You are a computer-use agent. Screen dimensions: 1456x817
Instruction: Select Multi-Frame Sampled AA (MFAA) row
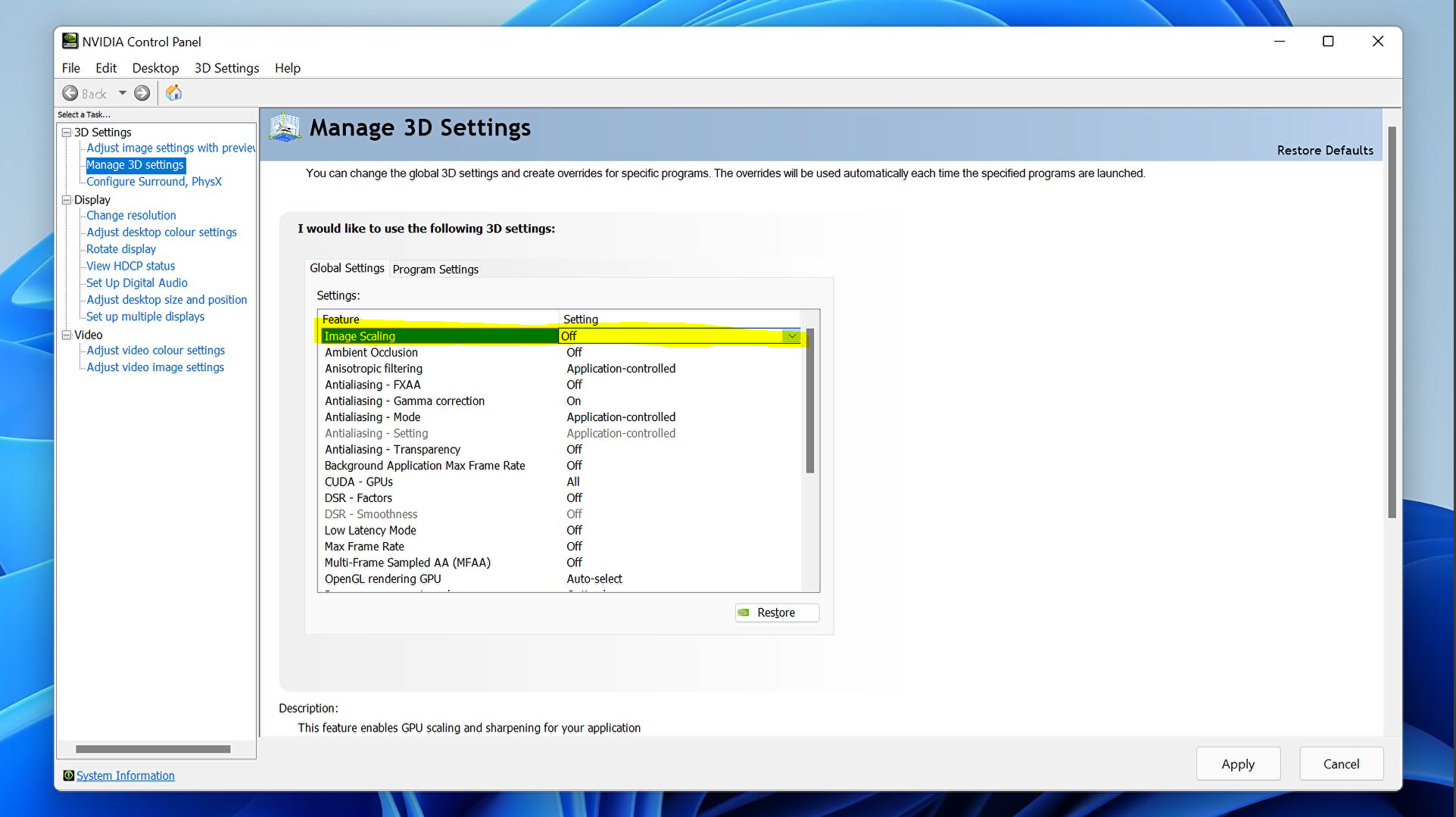point(560,563)
